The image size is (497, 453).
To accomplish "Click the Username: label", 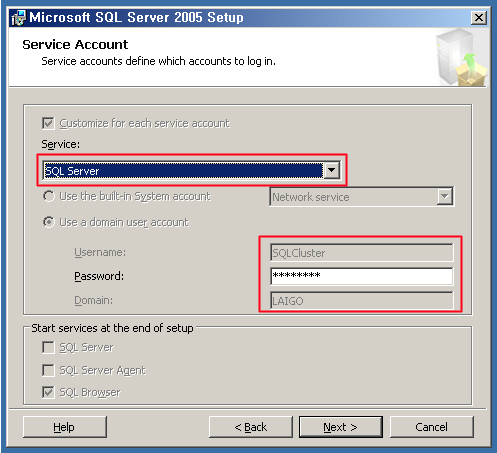I will [100, 252].
